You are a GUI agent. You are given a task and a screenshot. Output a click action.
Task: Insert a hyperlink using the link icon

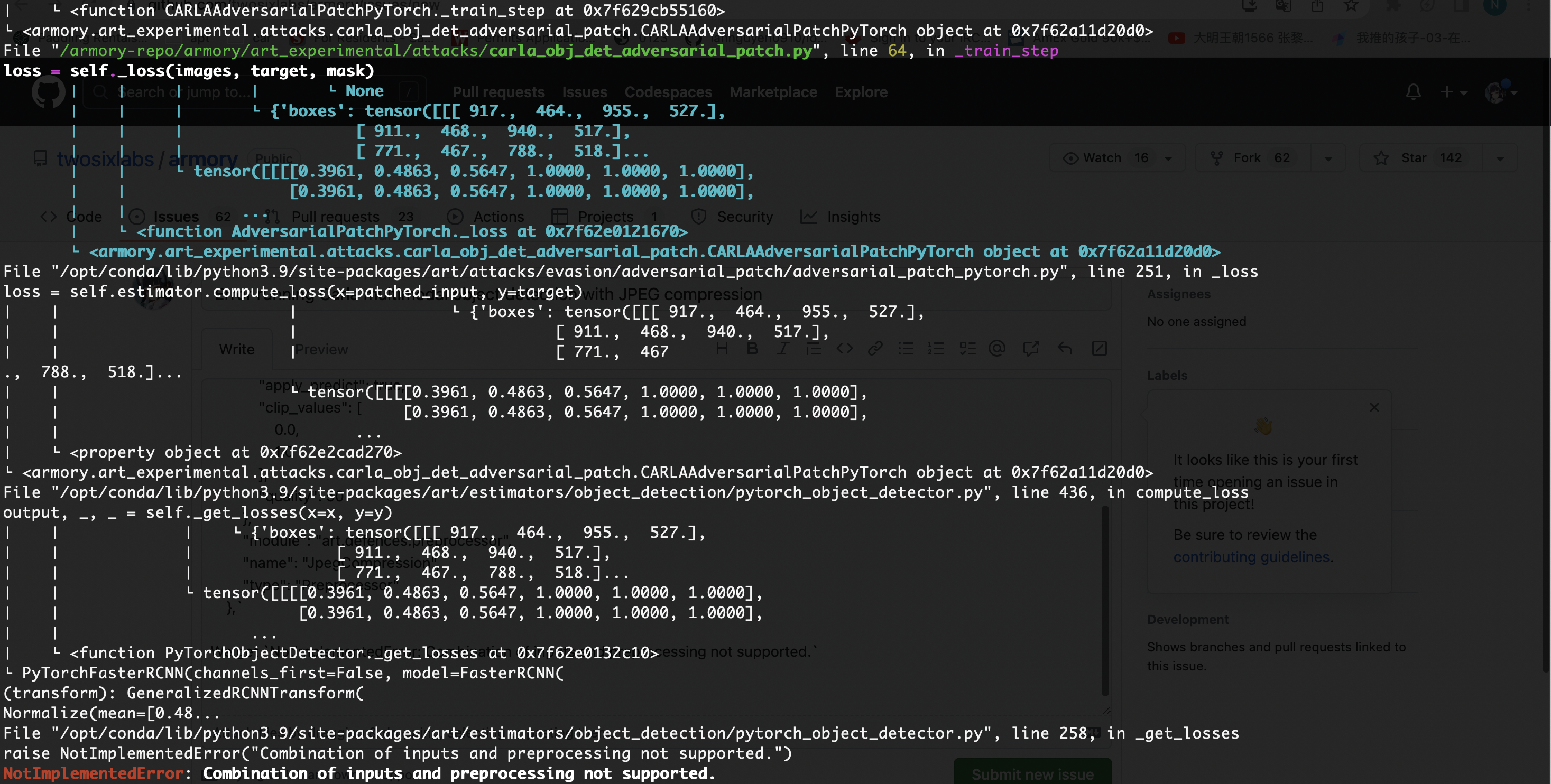coord(875,348)
